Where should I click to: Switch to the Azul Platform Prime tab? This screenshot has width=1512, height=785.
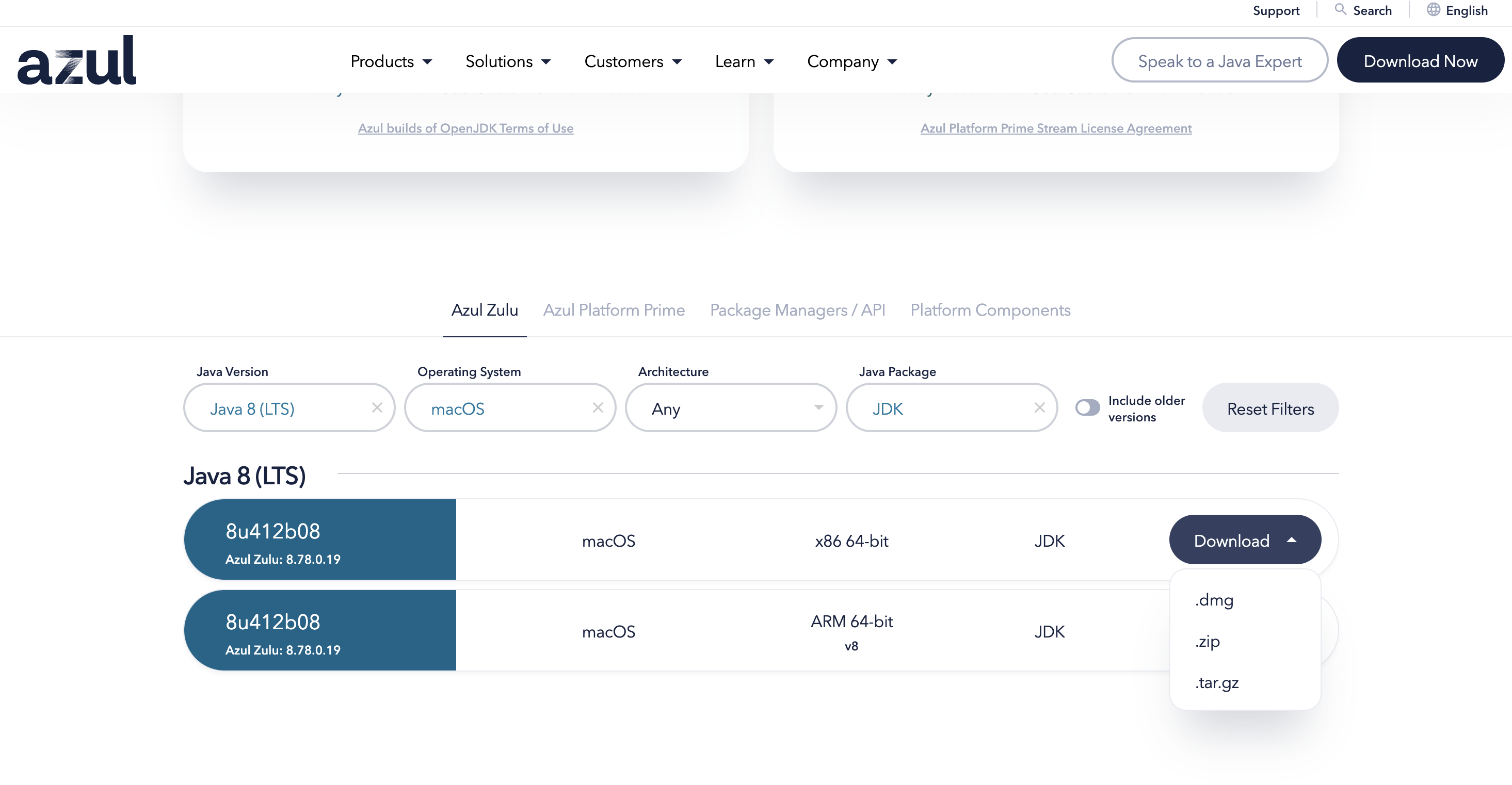614,310
